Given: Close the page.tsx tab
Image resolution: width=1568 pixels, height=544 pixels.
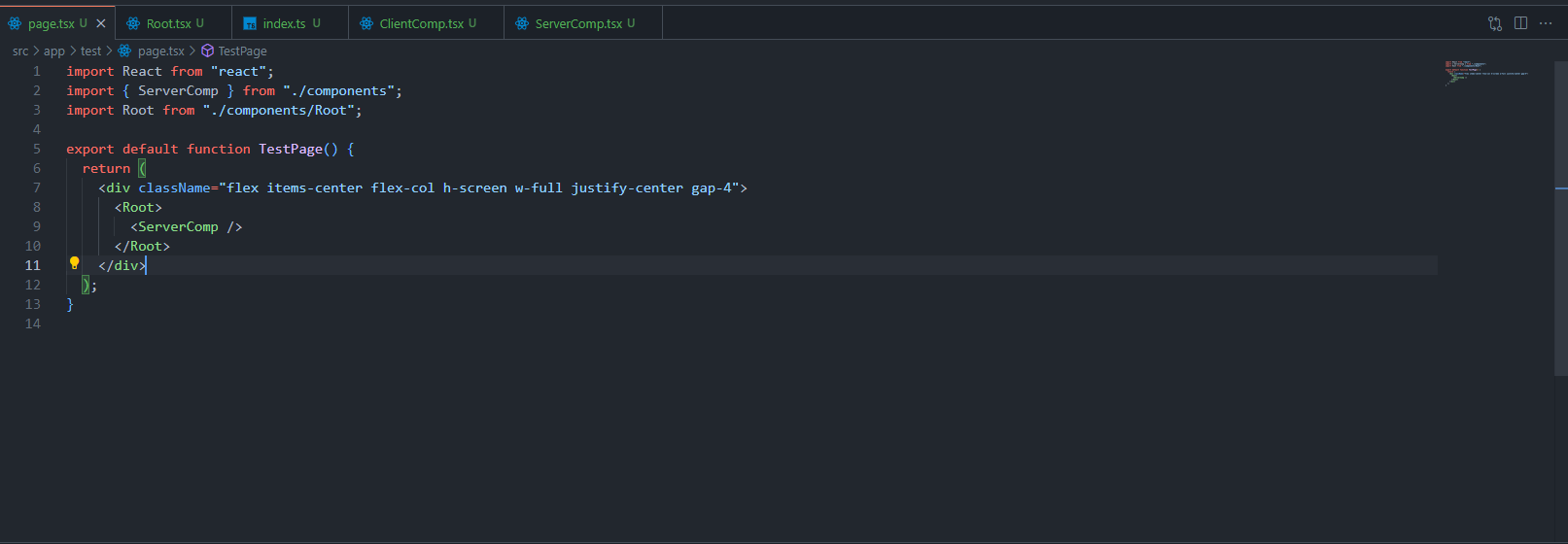Looking at the screenshot, I should click(101, 23).
